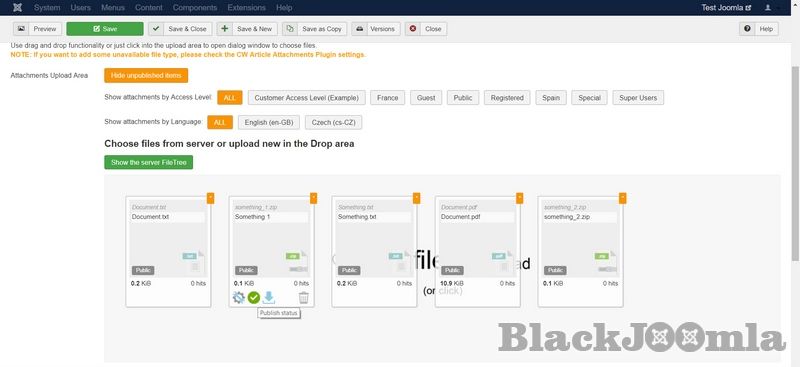Open the System menu
800x367 pixels.
[47, 8]
